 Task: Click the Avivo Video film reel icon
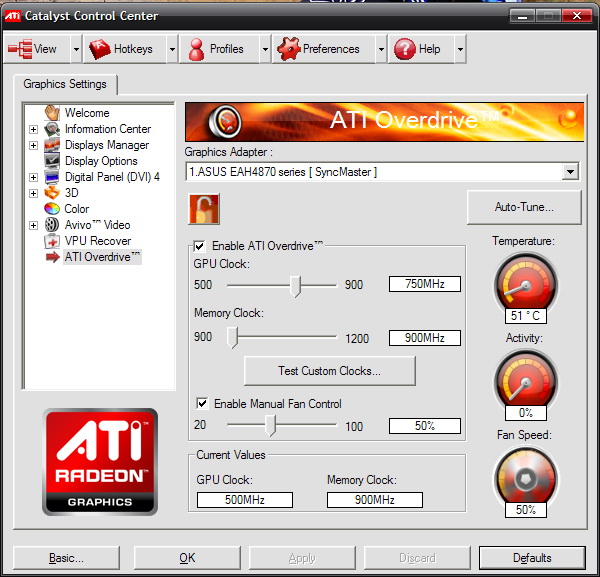pyautogui.click(x=52, y=225)
